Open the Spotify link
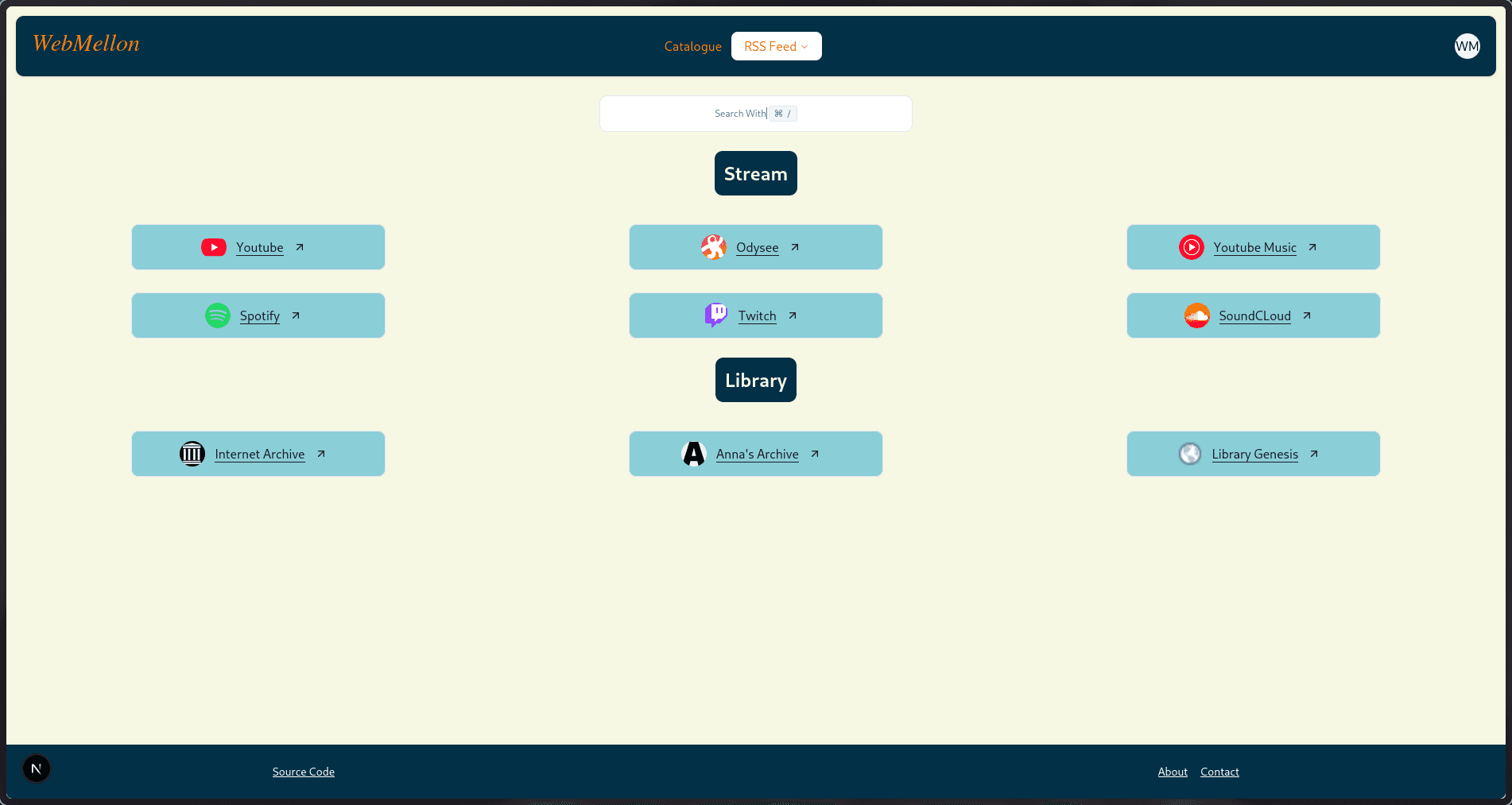 coord(260,315)
